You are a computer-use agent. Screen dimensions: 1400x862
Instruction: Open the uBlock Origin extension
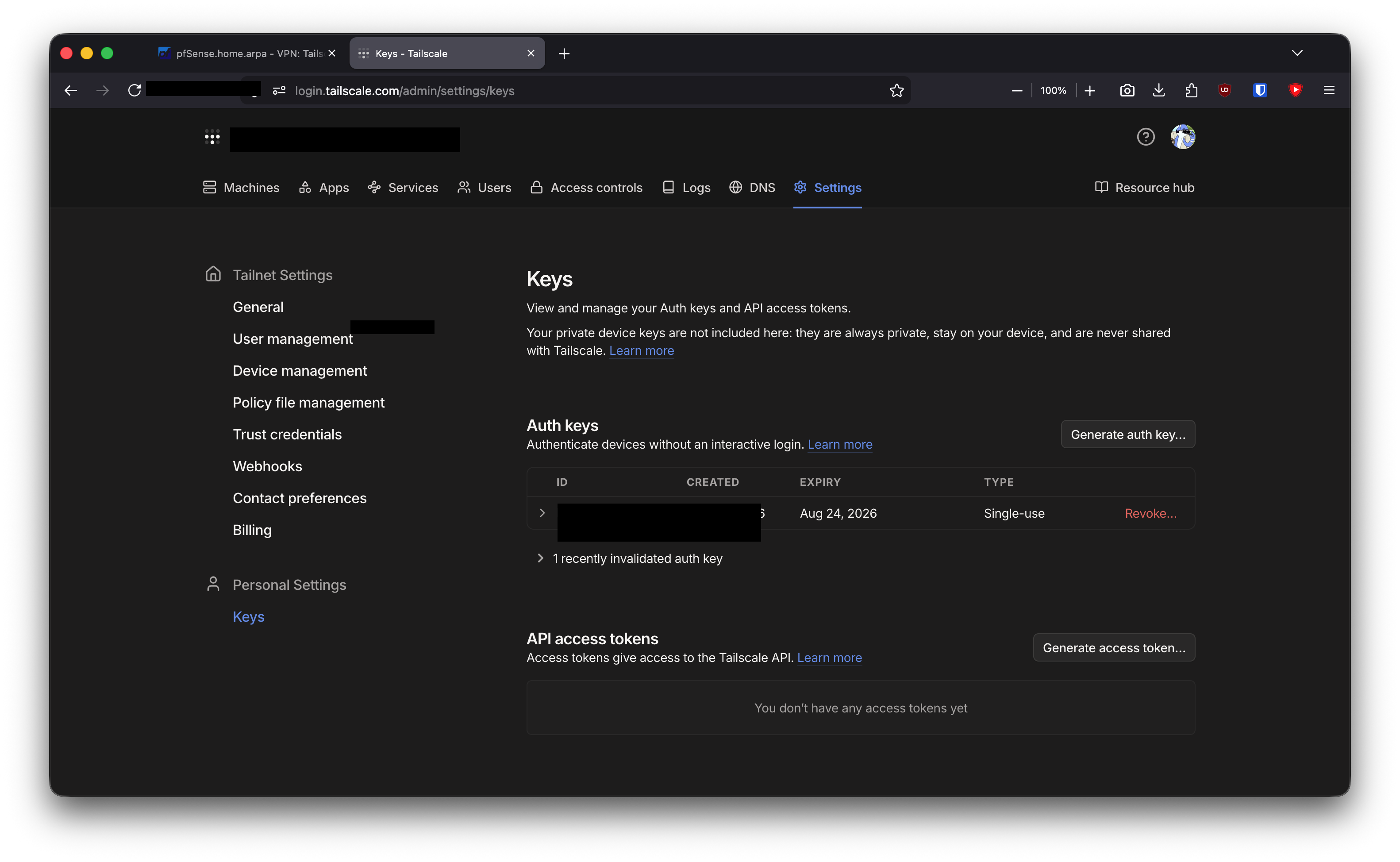(x=1224, y=90)
